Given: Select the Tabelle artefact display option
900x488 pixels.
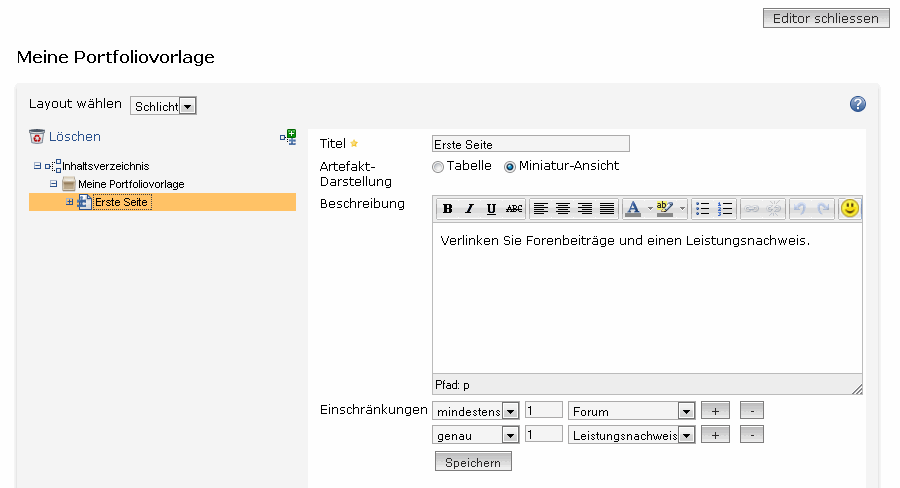Looking at the screenshot, I should 438,167.
